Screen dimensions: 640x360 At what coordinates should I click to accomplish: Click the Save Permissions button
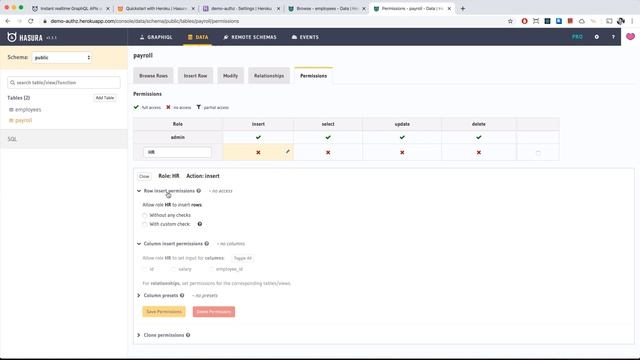pos(164,312)
